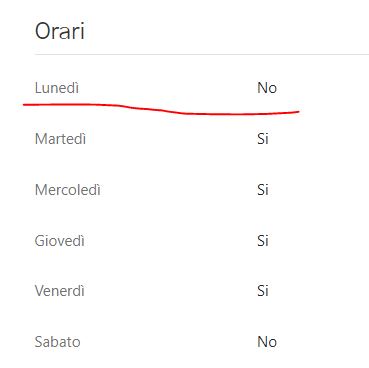
Task: Click the Si value next to Giovedì
Action: point(263,240)
